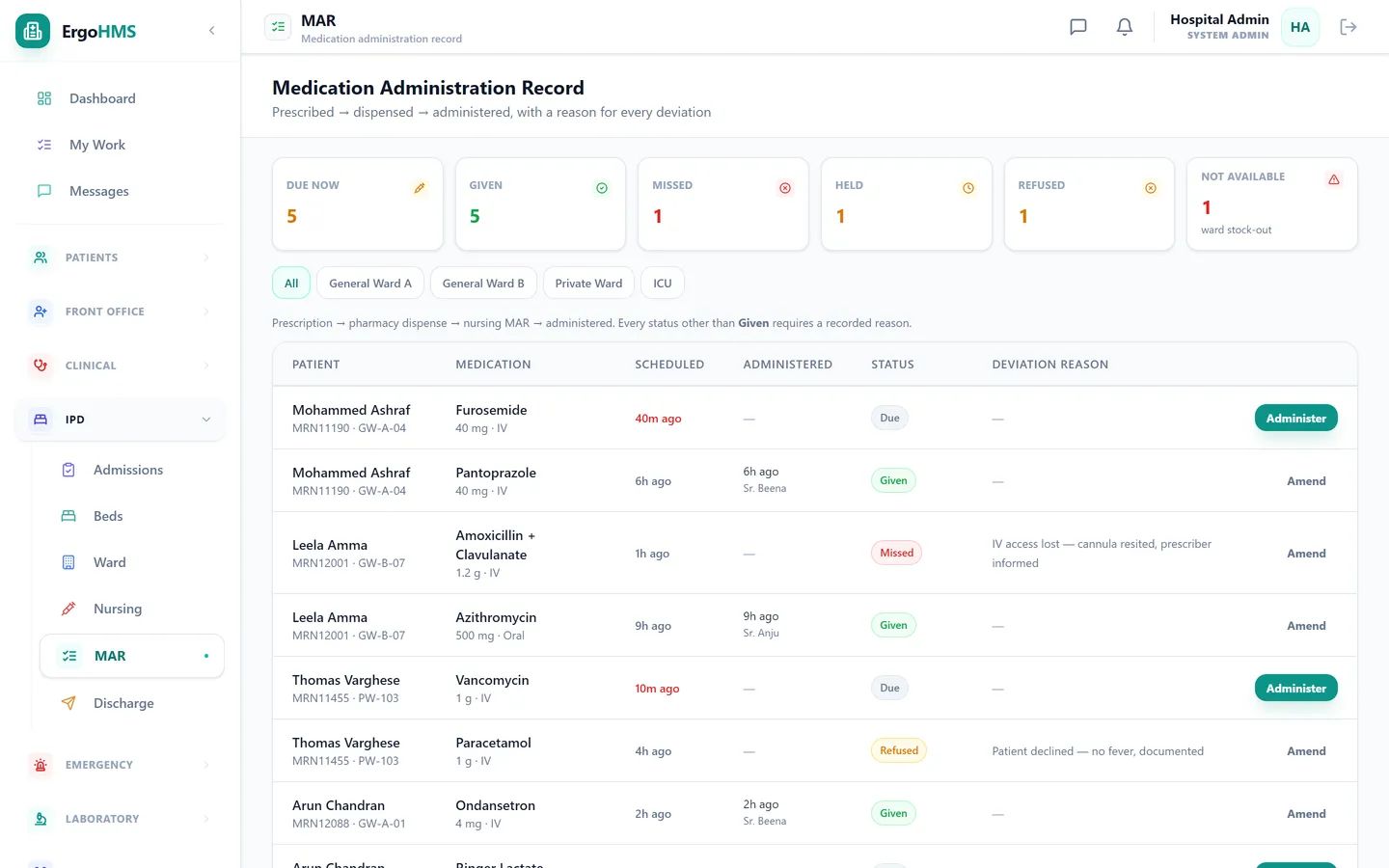Click the My Work list icon

tap(44, 145)
